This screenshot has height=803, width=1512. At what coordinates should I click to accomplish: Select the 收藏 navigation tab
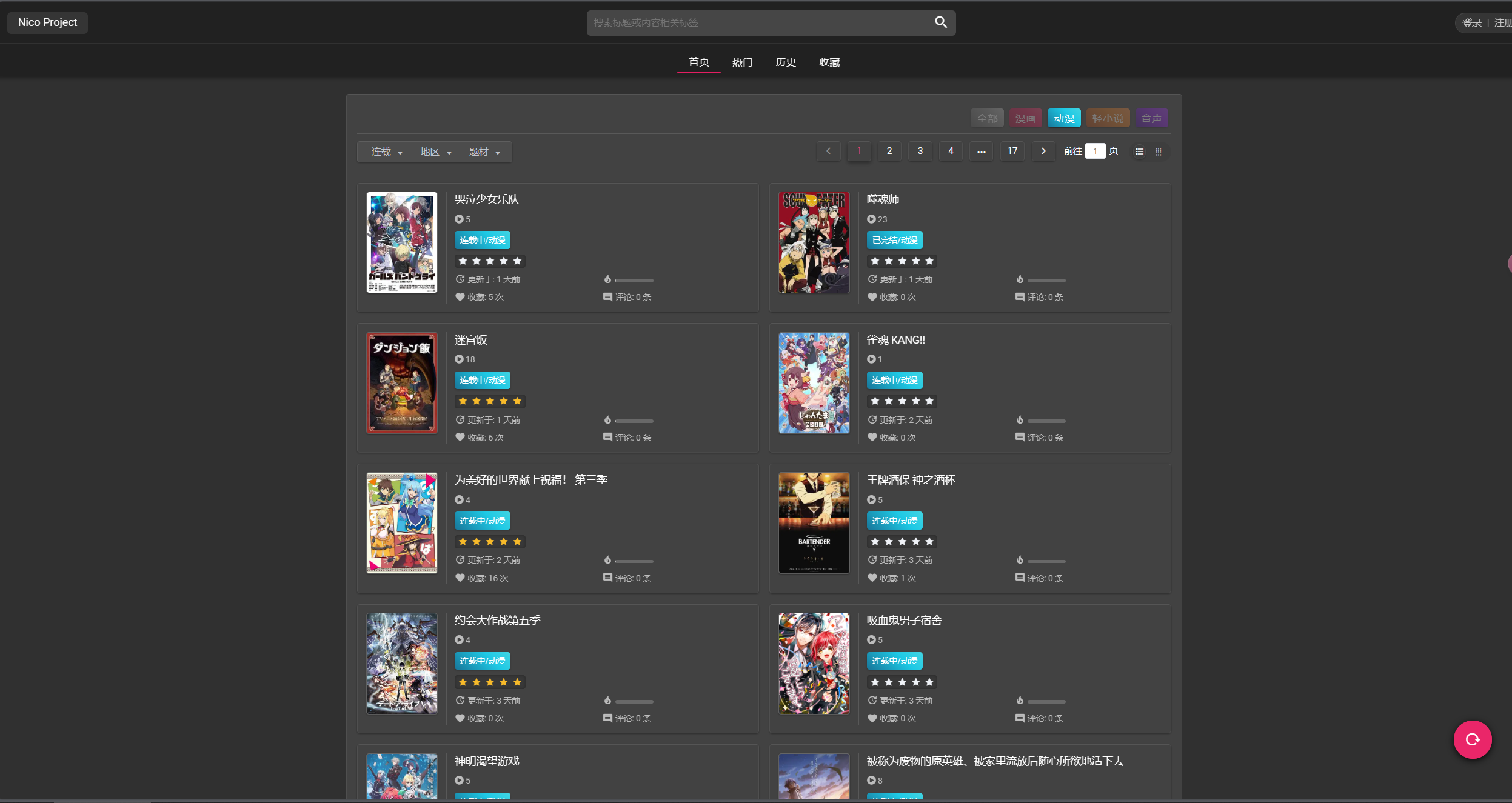coord(829,62)
